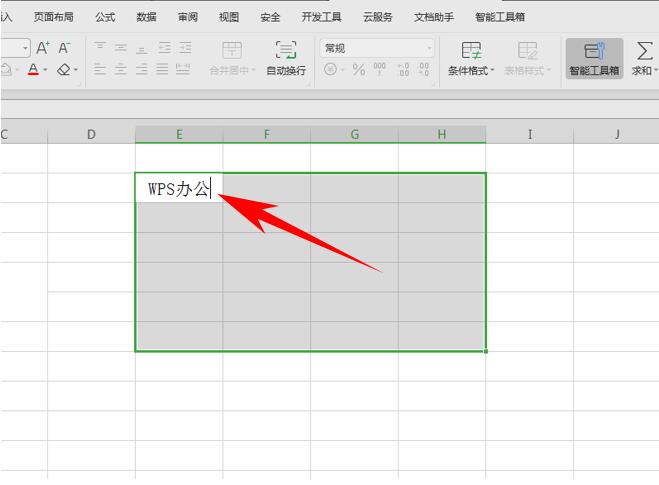Open 表格样式 table style menu
Viewport: 659px width, 485px height.
527,58
